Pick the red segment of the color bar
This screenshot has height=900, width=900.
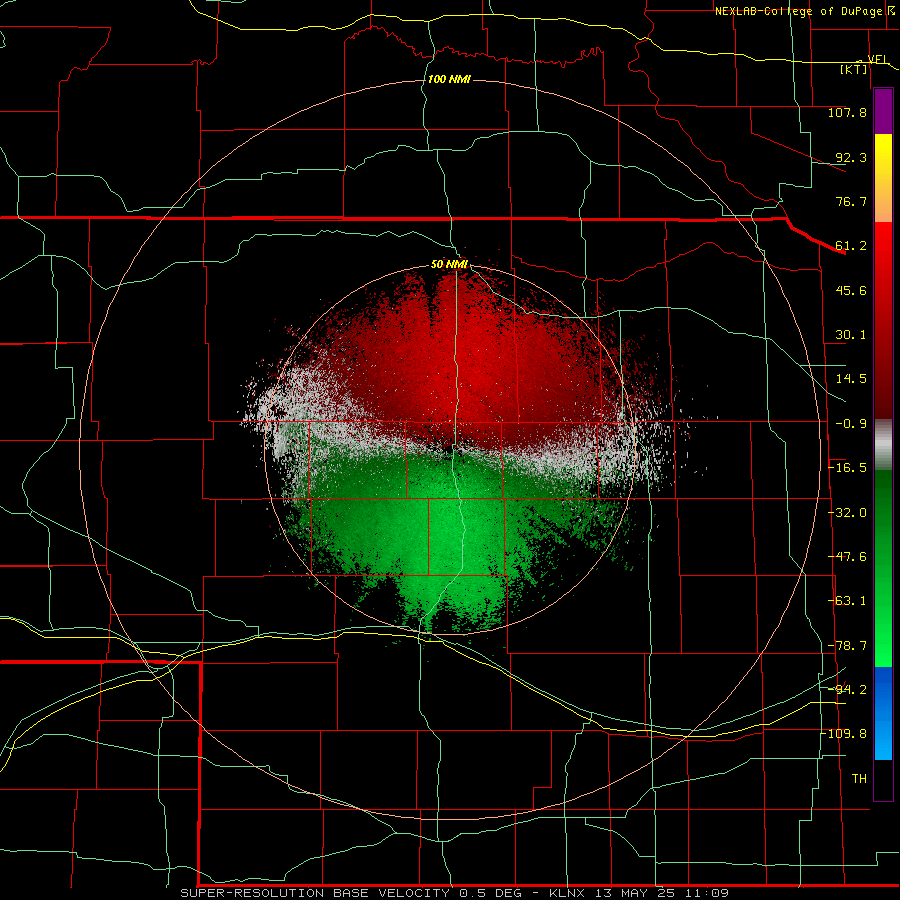coord(883,320)
